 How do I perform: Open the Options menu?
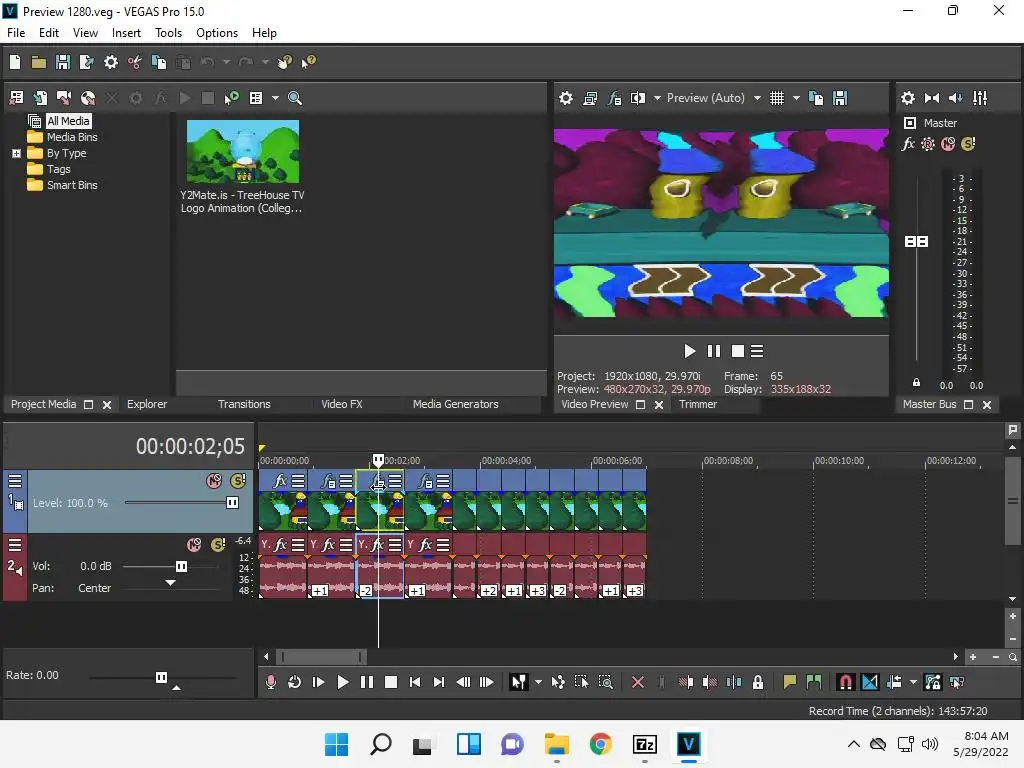pyautogui.click(x=217, y=33)
